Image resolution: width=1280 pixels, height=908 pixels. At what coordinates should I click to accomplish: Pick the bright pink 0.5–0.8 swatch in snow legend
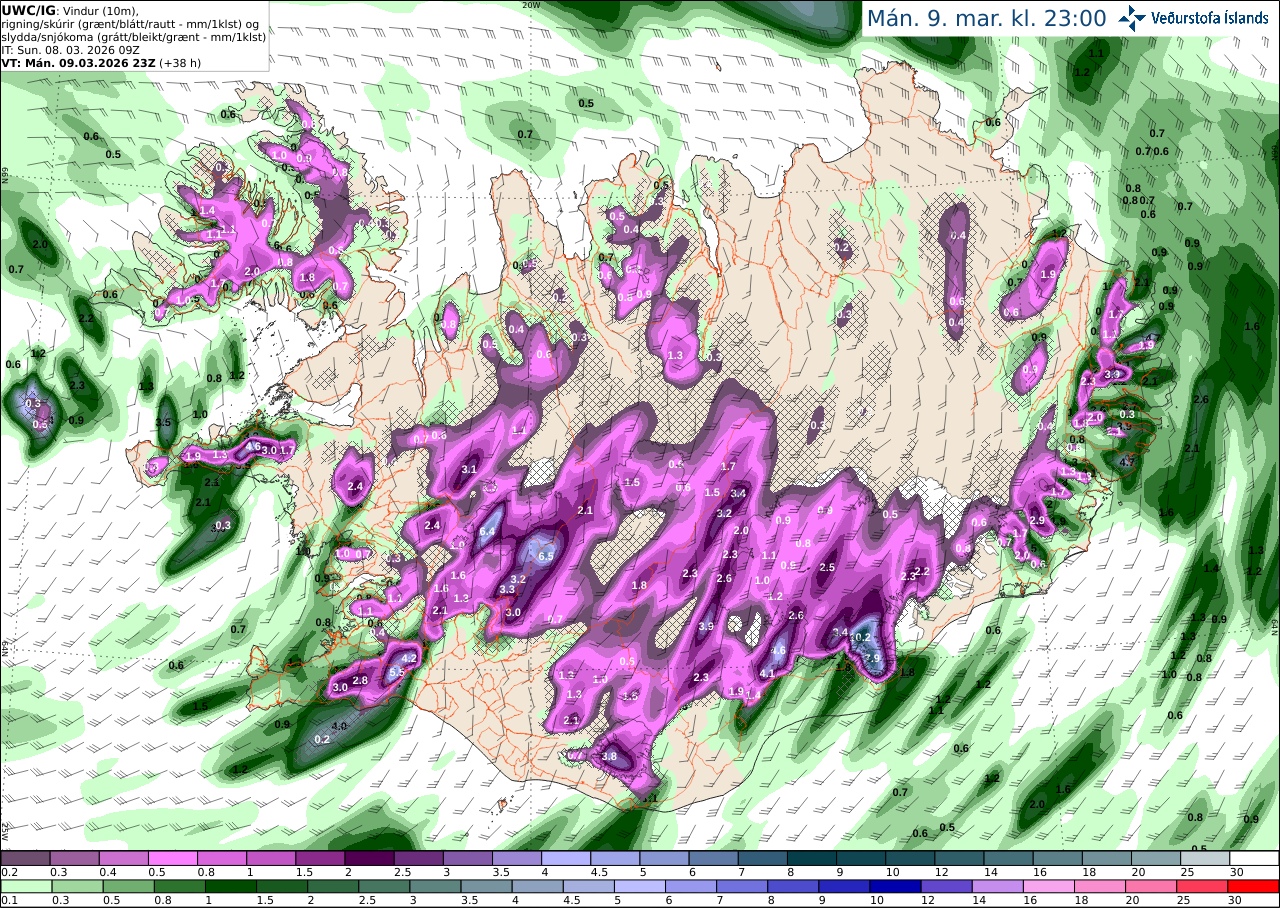point(172,858)
